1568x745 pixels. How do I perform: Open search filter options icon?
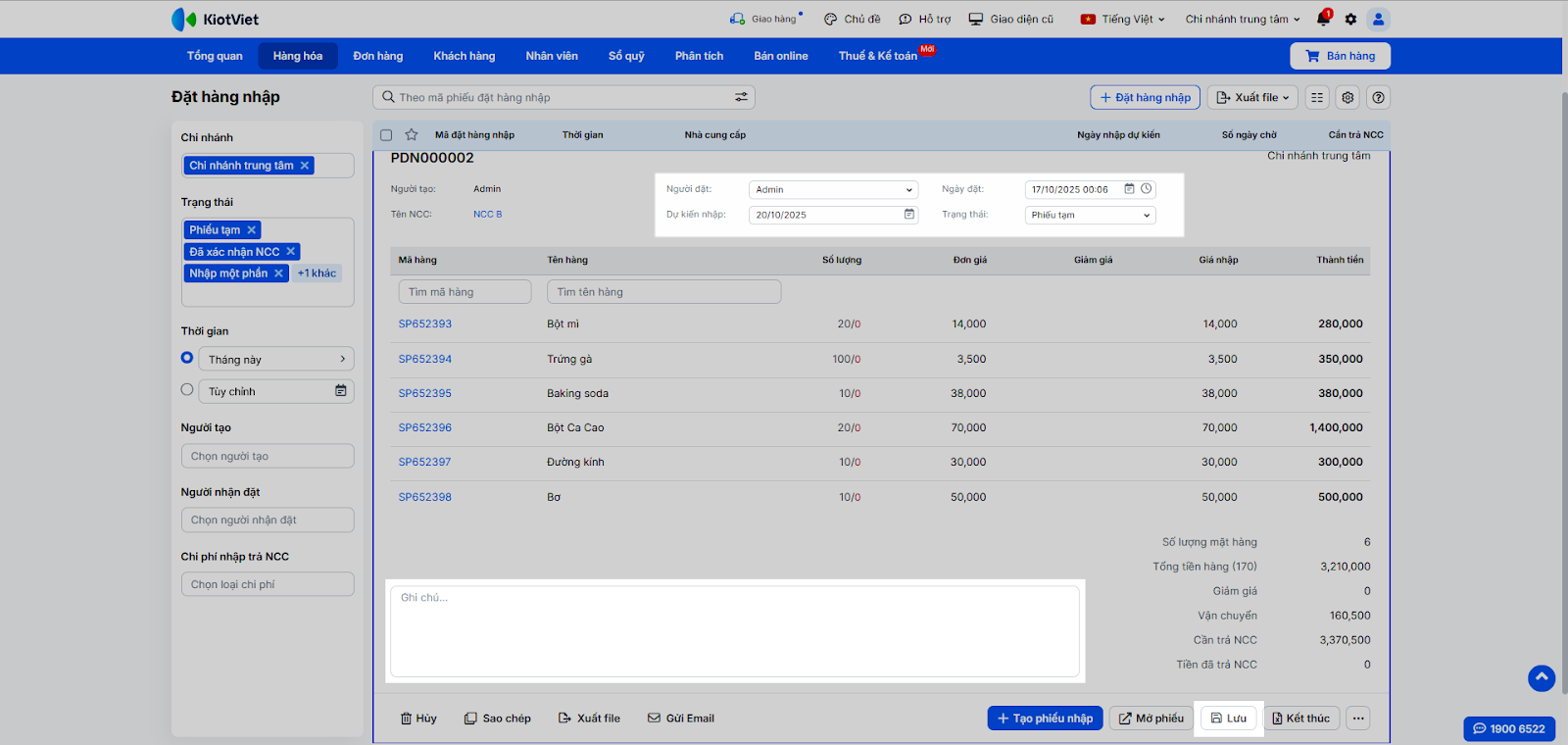click(741, 97)
